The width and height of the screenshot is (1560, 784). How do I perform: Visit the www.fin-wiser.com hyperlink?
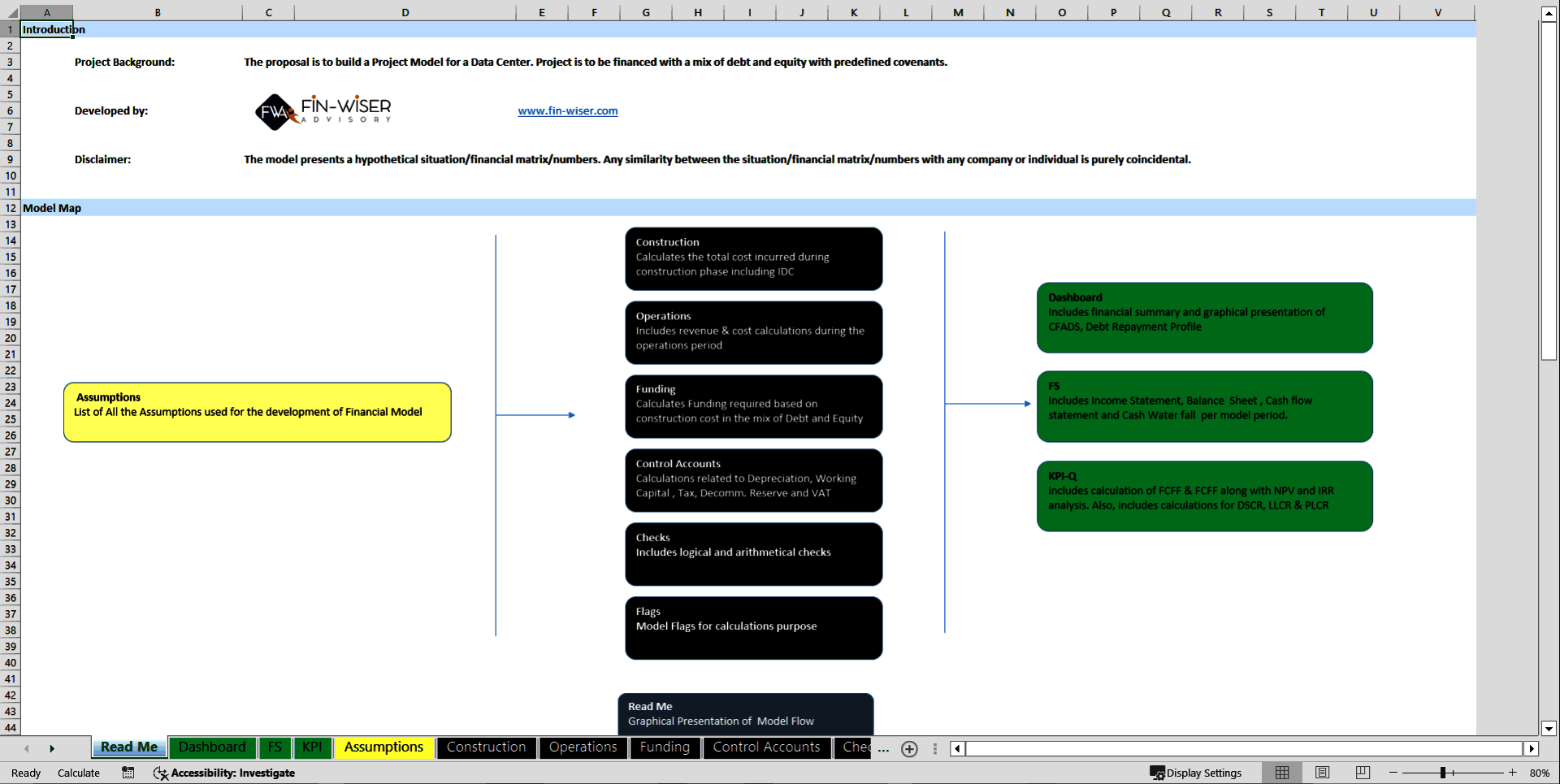567,110
